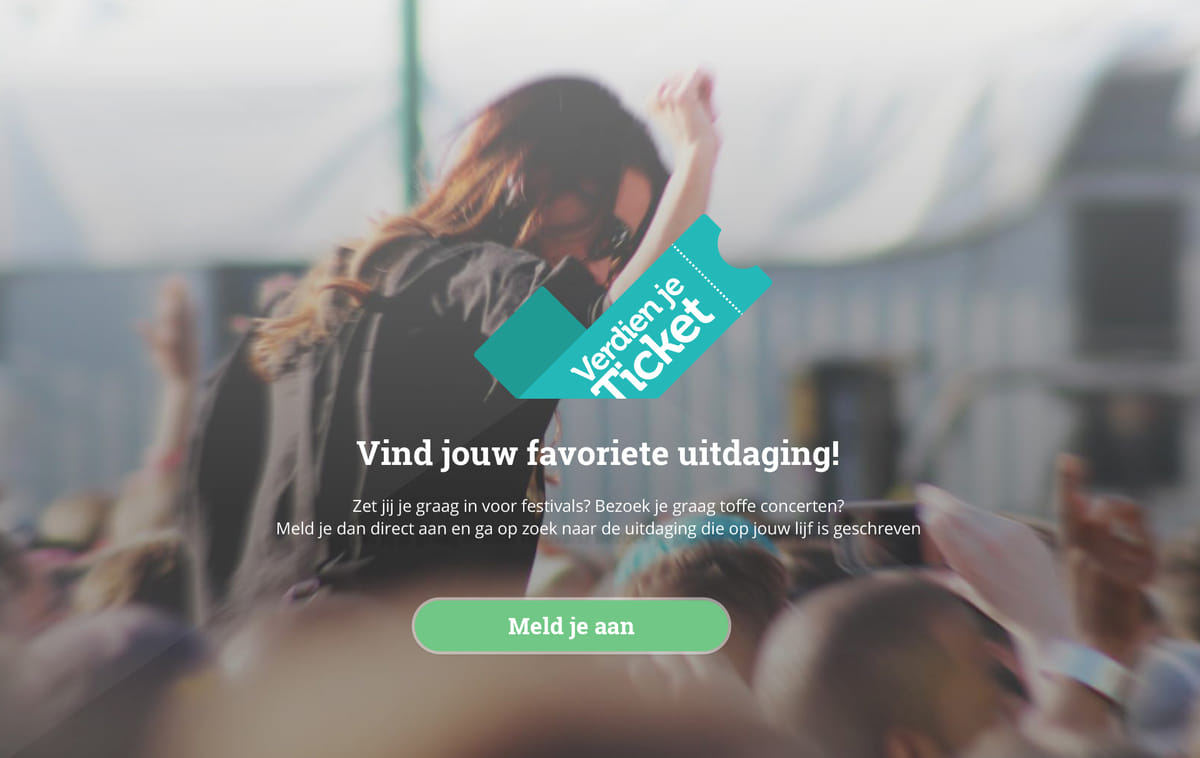Click the woman's raised hand in the background

pos(685,107)
